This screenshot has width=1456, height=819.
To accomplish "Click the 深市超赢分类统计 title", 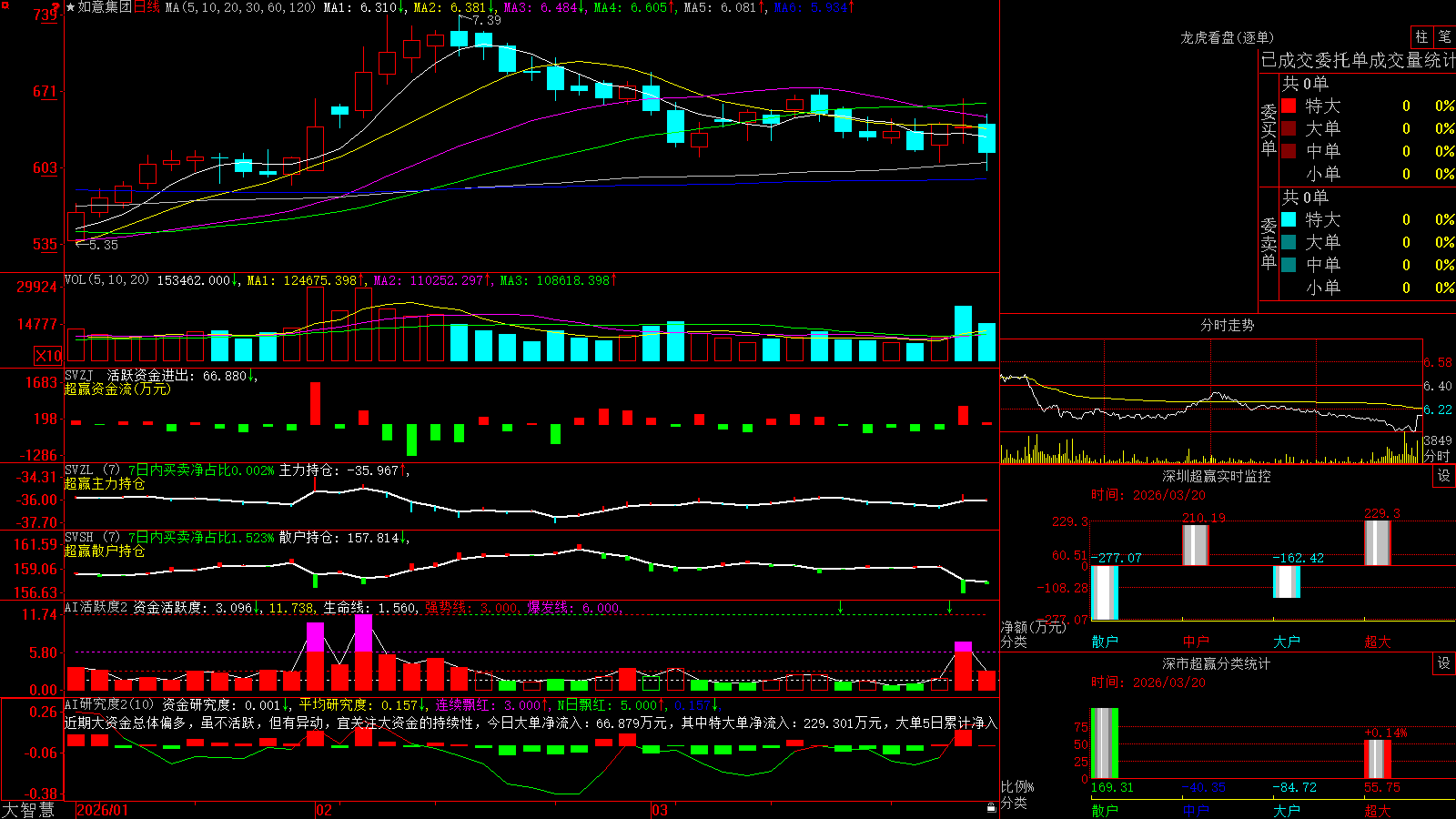I will [1216, 663].
